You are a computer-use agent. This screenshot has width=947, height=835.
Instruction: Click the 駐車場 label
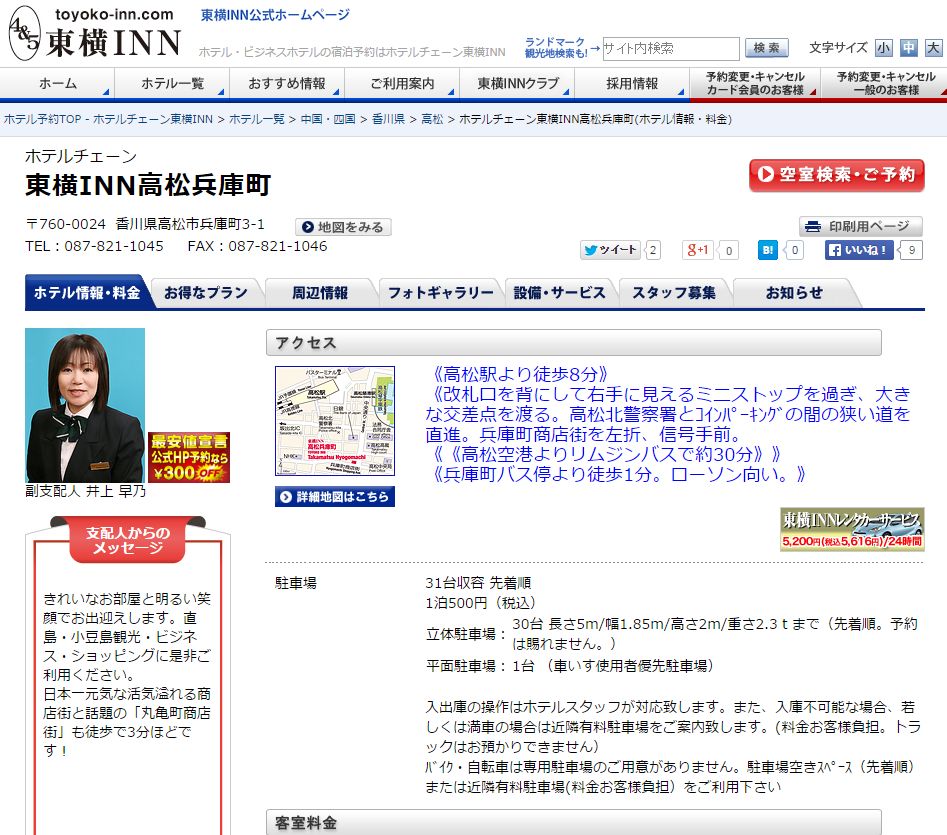(x=296, y=583)
